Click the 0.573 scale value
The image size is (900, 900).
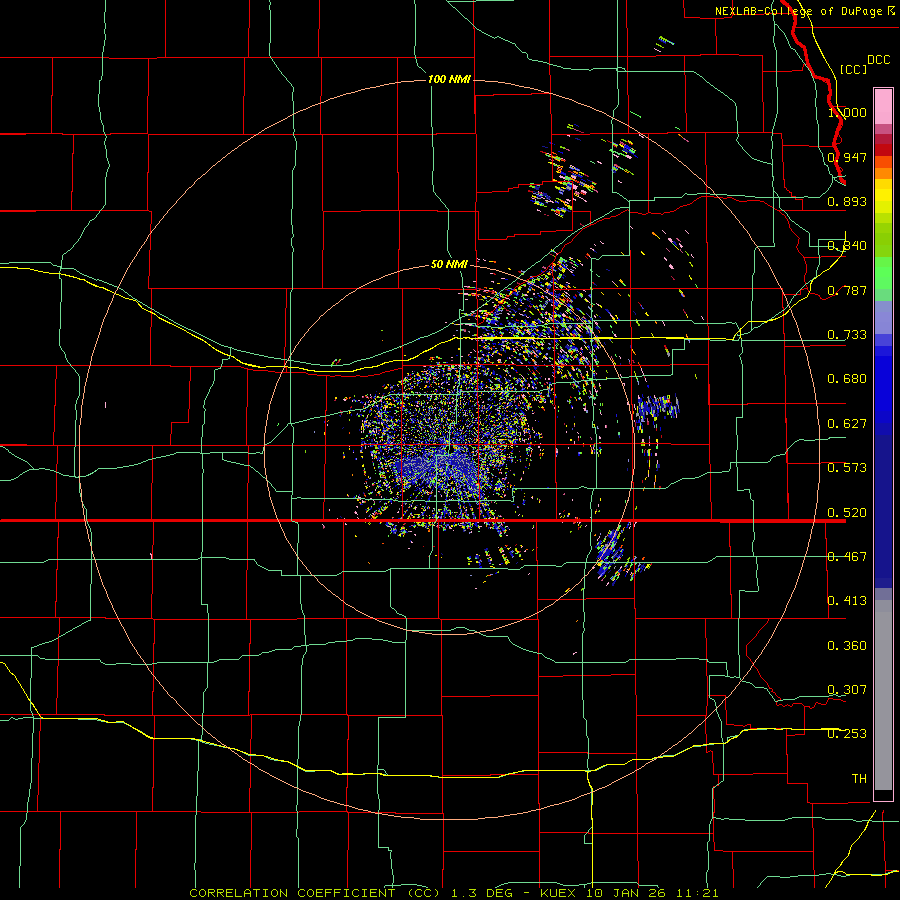click(x=847, y=468)
